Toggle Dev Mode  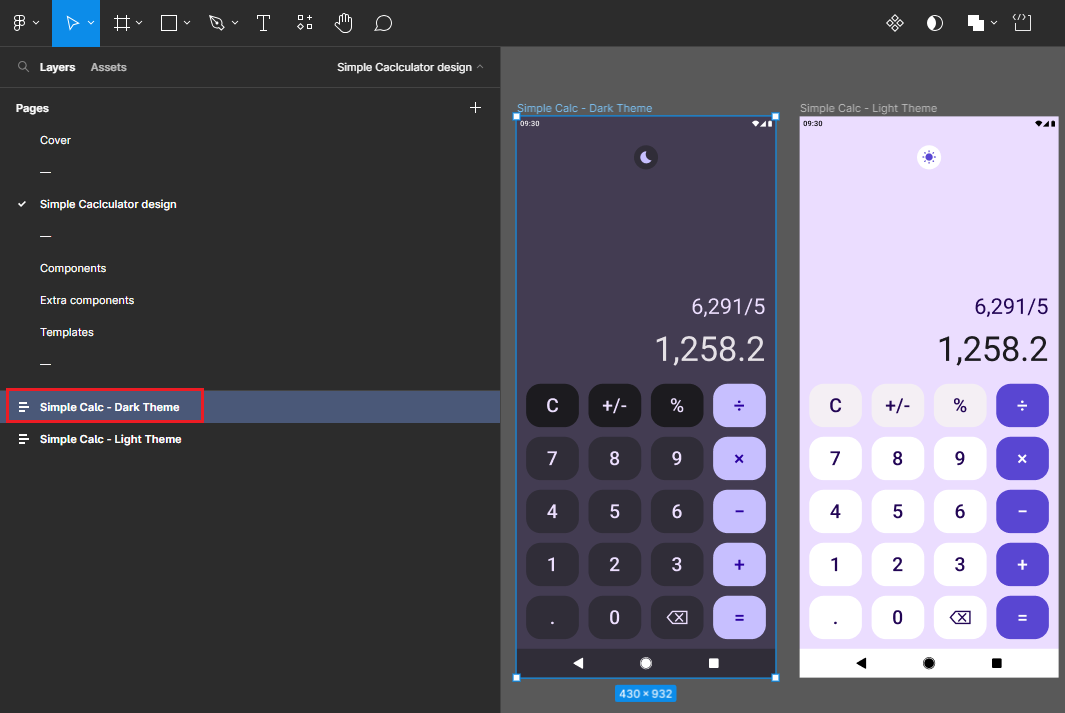(1022, 22)
